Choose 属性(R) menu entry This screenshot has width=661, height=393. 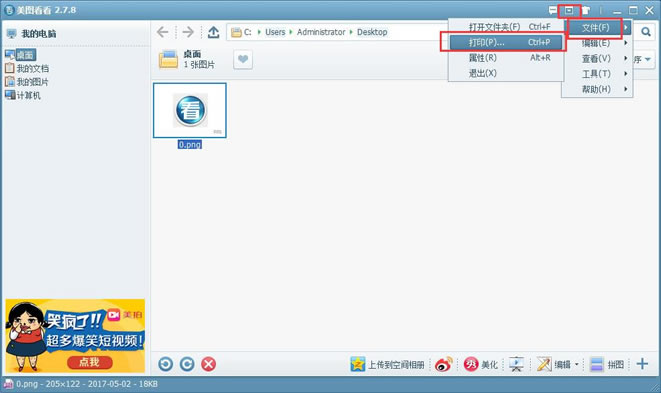(505, 58)
